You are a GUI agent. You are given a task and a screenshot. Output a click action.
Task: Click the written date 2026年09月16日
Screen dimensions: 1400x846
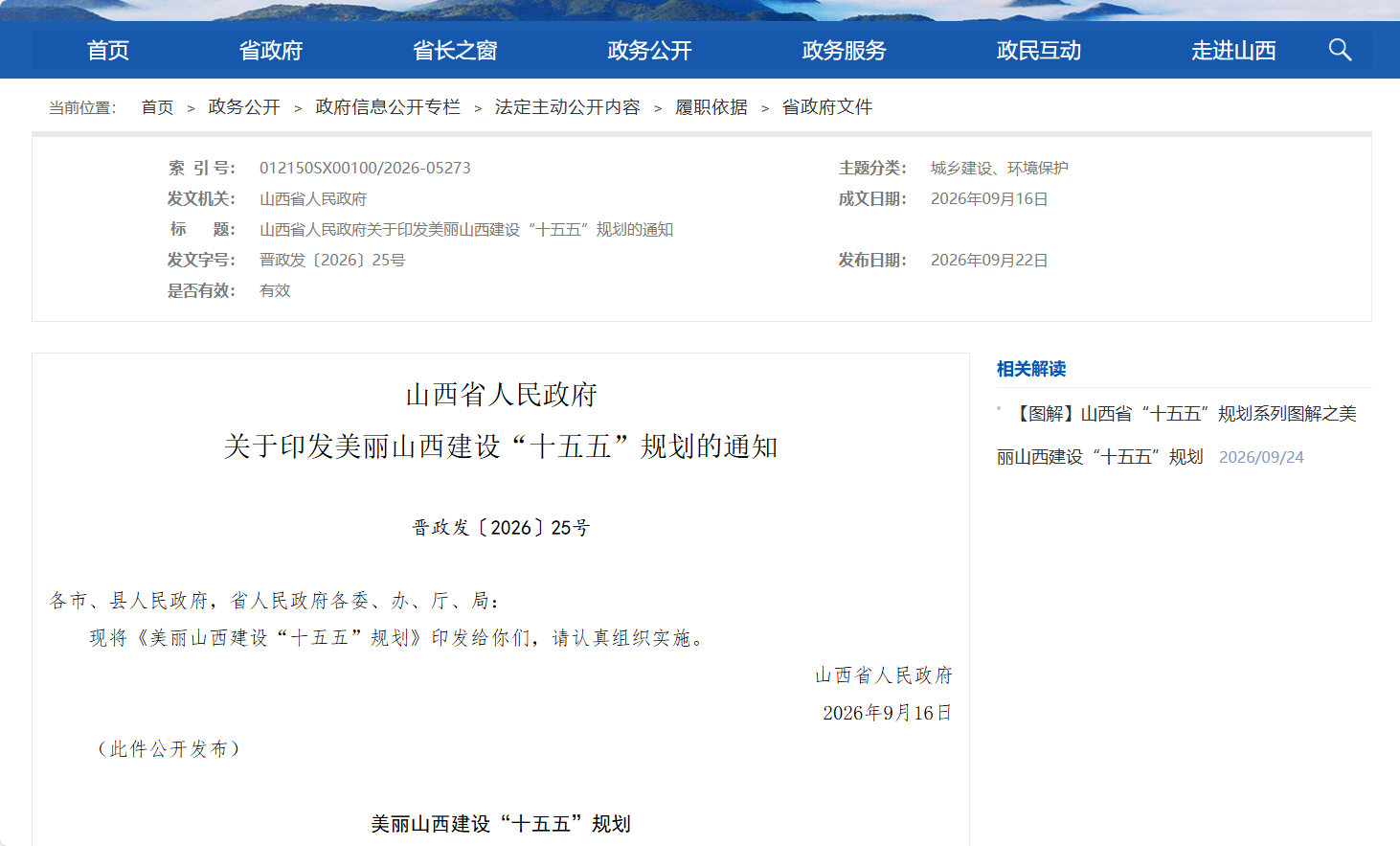pos(989,198)
